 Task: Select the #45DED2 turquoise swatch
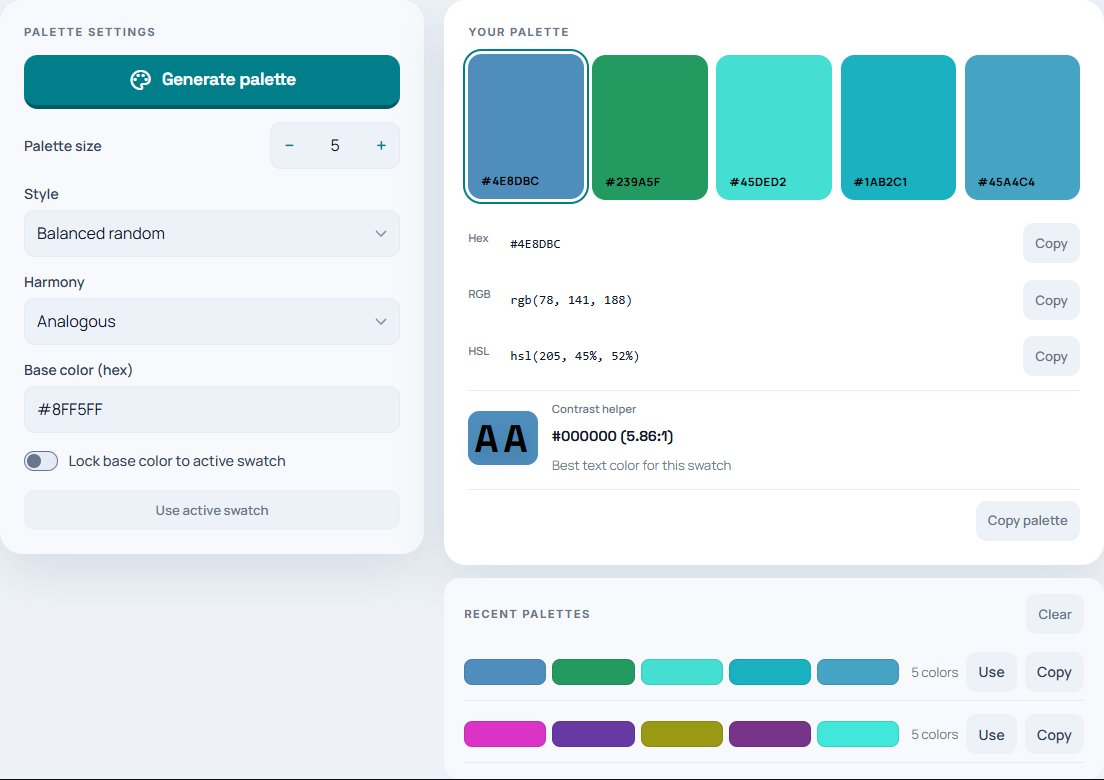[x=774, y=127]
